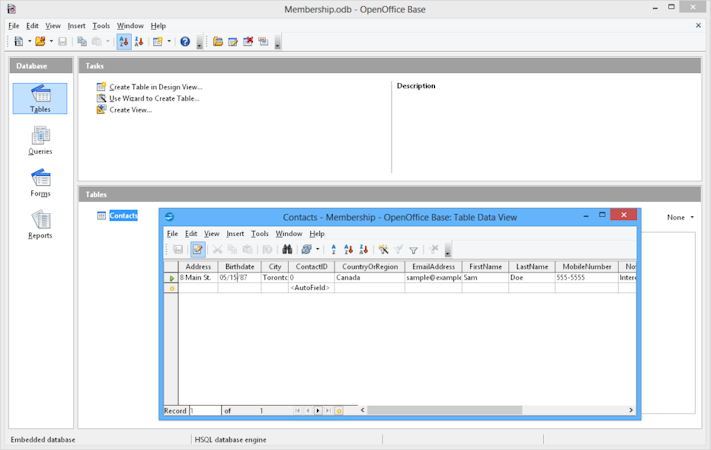Click the Paste icon in main toolbar

(97, 41)
